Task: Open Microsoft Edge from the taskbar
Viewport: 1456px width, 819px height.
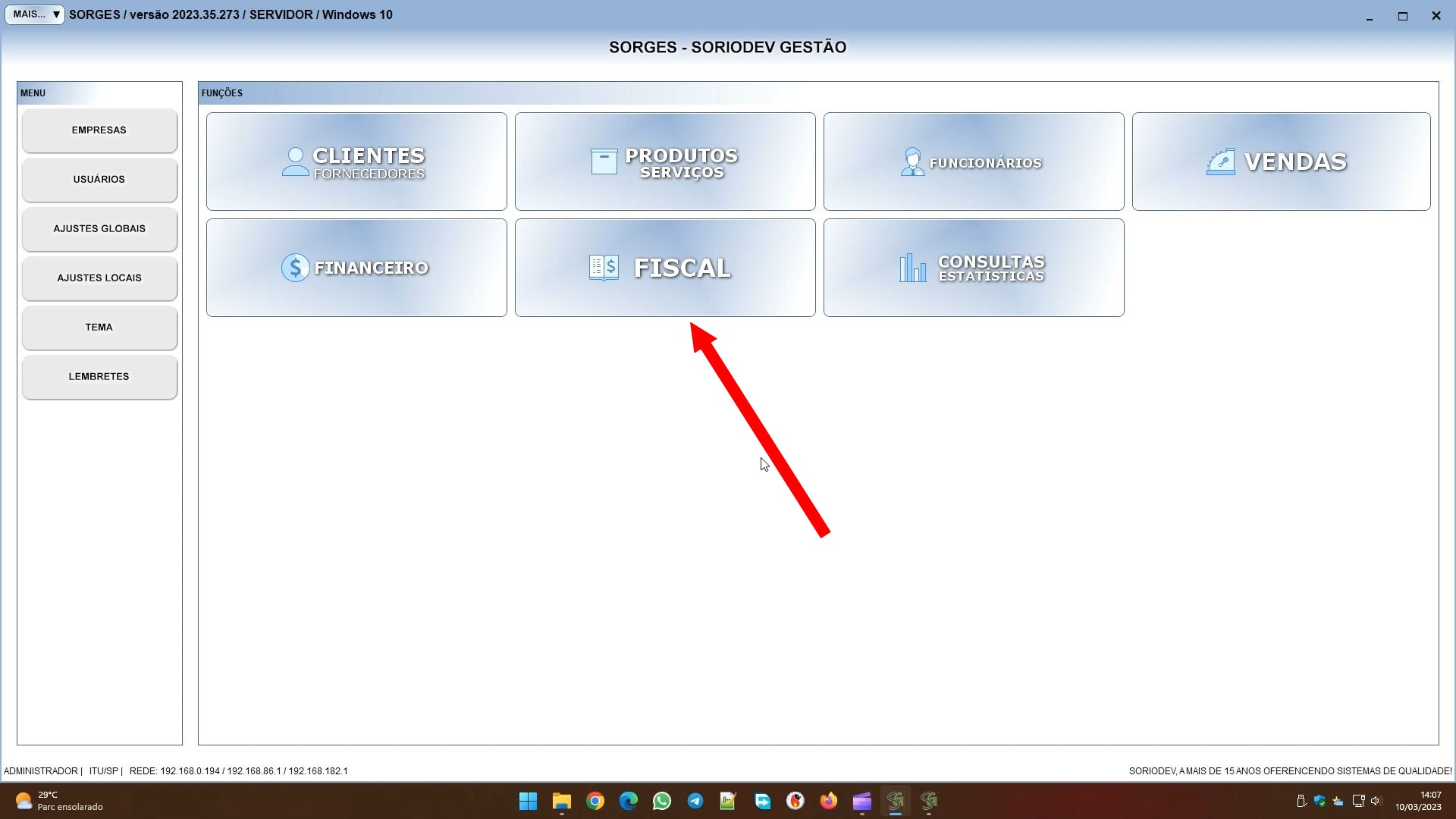Action: 629,801
